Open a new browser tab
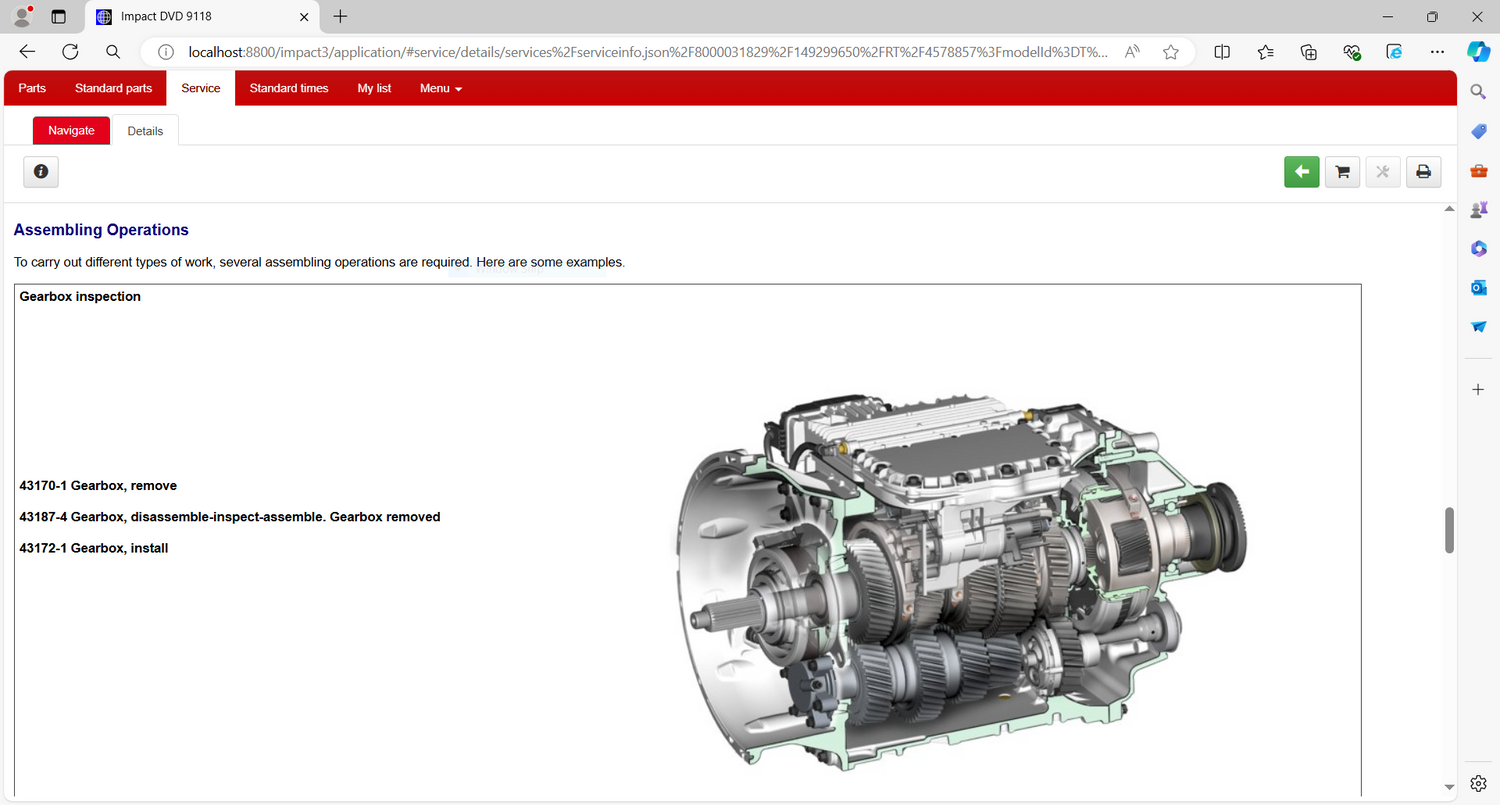 point(340,17)
